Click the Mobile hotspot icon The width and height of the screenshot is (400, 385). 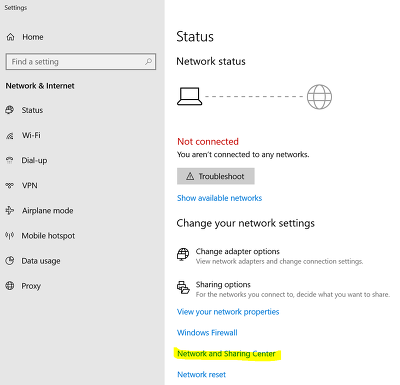click(x=10, y=236)
